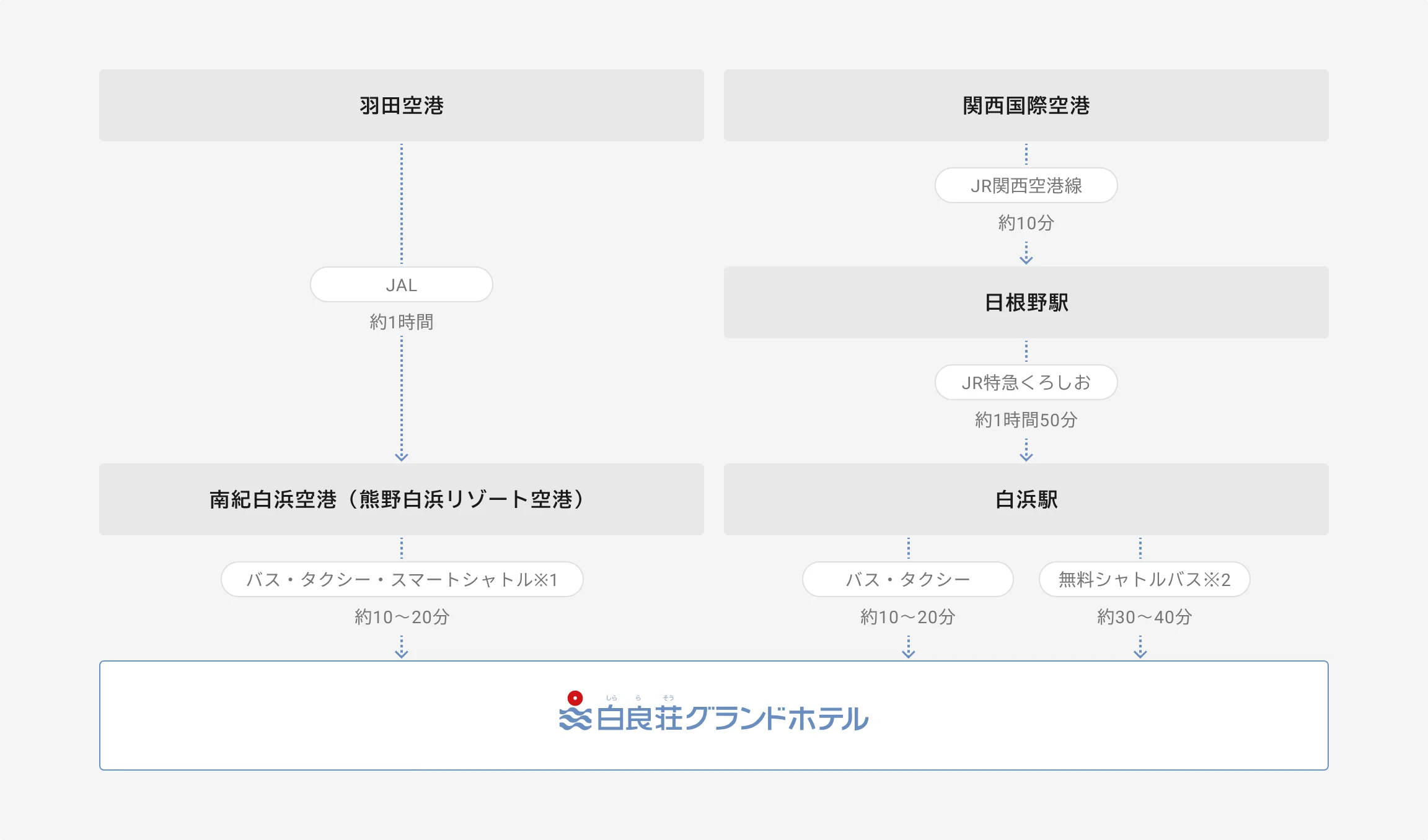This screenshot has height=840, width=1428.
Task: Select the 関西国際空港 heading box
Action: [1026, 105]
